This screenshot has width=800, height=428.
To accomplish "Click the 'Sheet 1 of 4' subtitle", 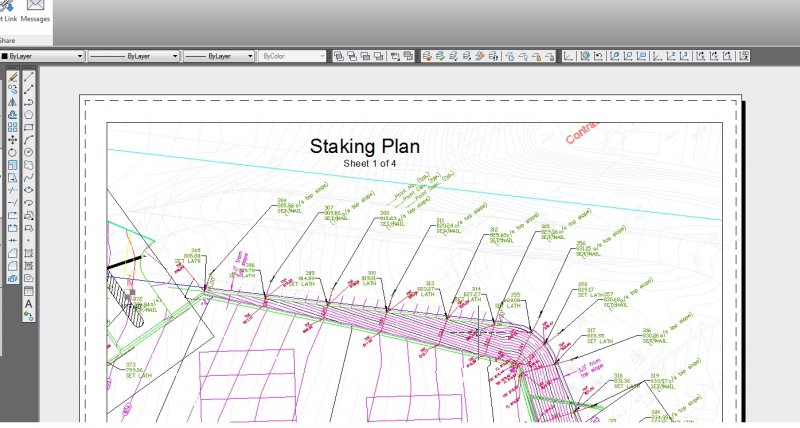I will pos(369,164).
